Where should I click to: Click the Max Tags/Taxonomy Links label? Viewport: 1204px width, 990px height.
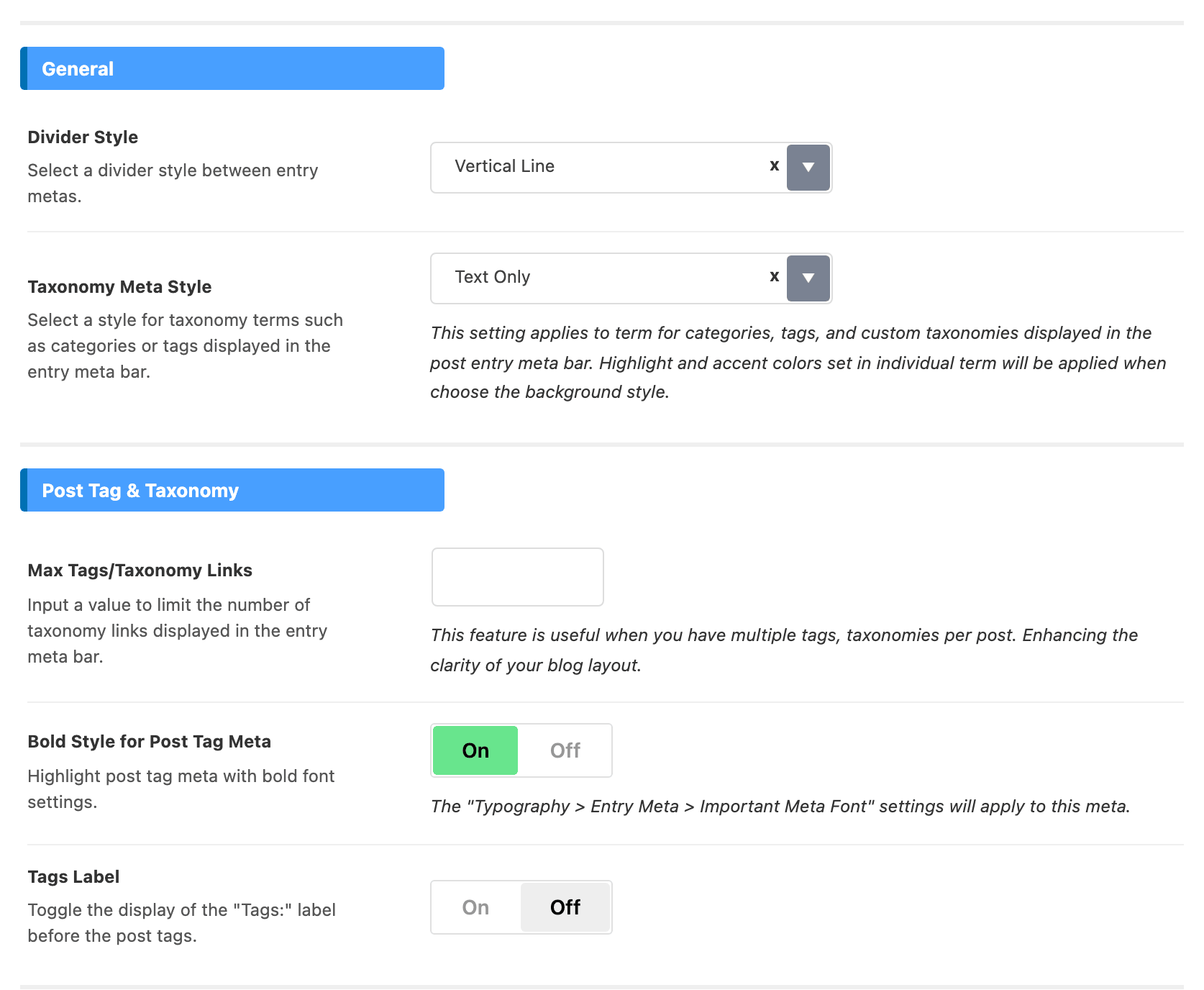point(140,570)
